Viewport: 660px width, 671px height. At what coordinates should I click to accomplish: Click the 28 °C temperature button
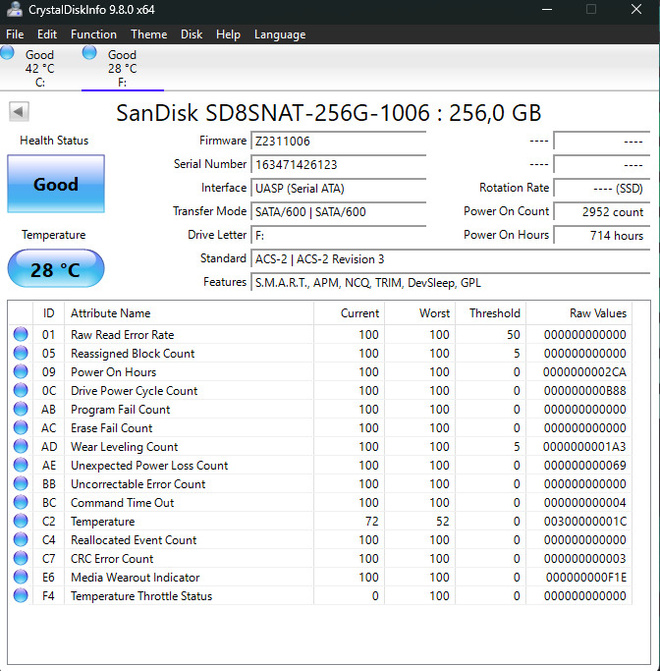tap(56, 269)
